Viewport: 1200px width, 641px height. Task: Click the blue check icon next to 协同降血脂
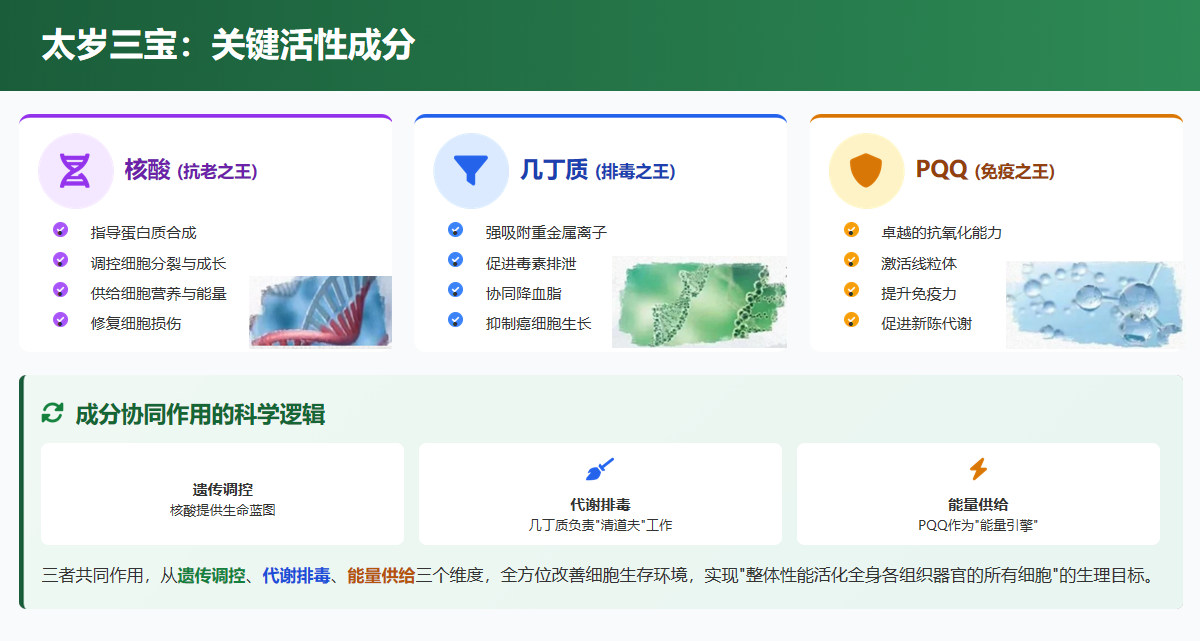(x=456, y=290)
